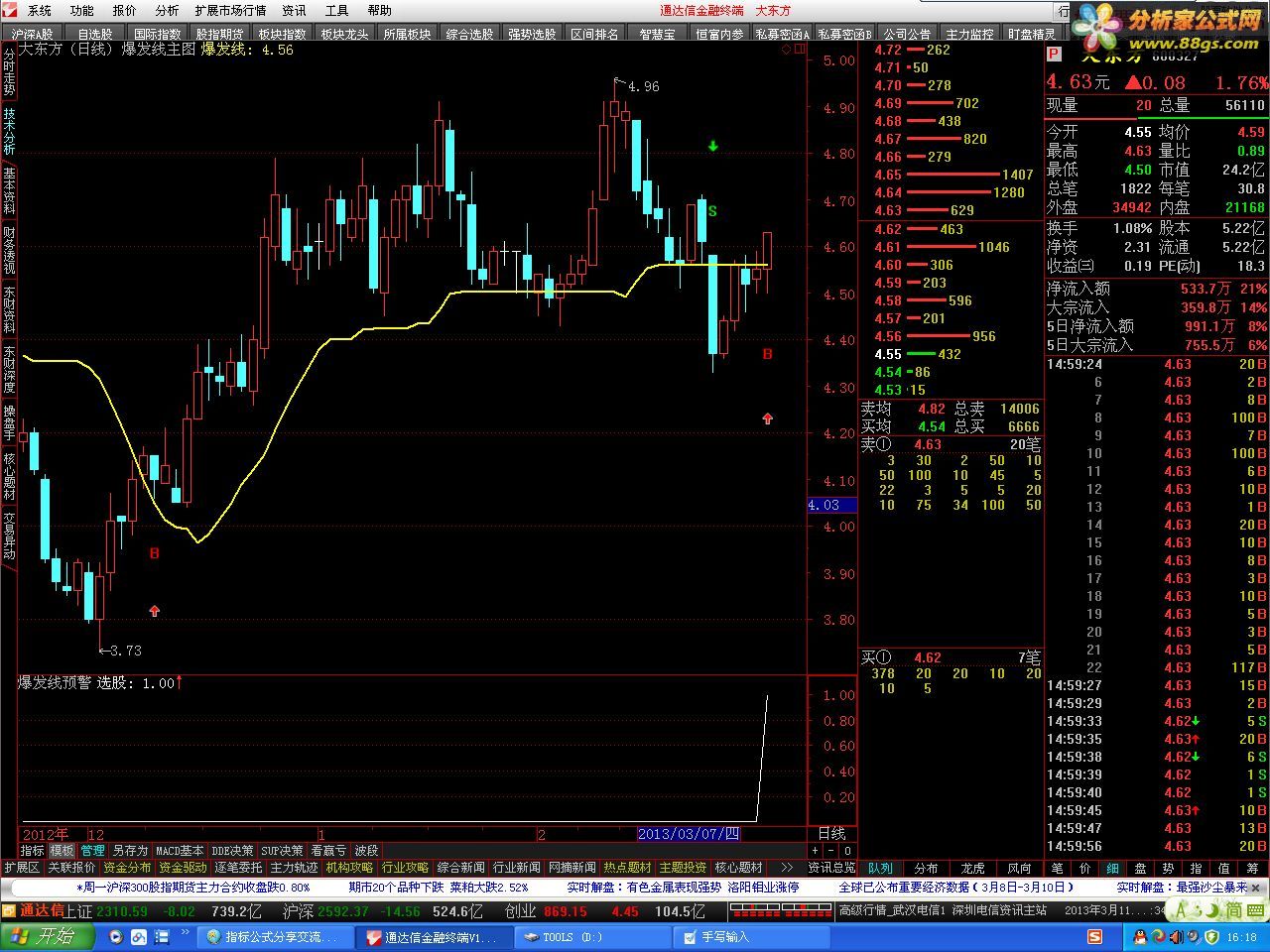The image size is (1270, 952).
Task: Select the 队列 order panel tab
Action: (880, 868)
